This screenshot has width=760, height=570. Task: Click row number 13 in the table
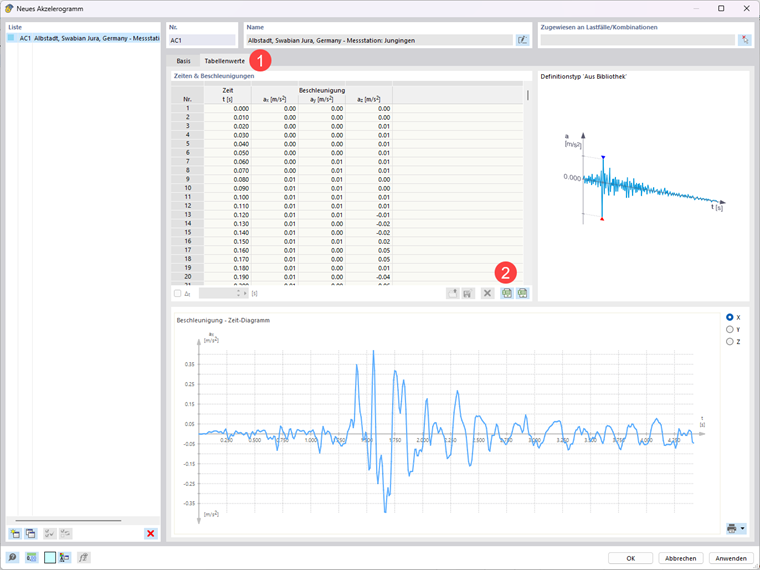coord(188,215)
